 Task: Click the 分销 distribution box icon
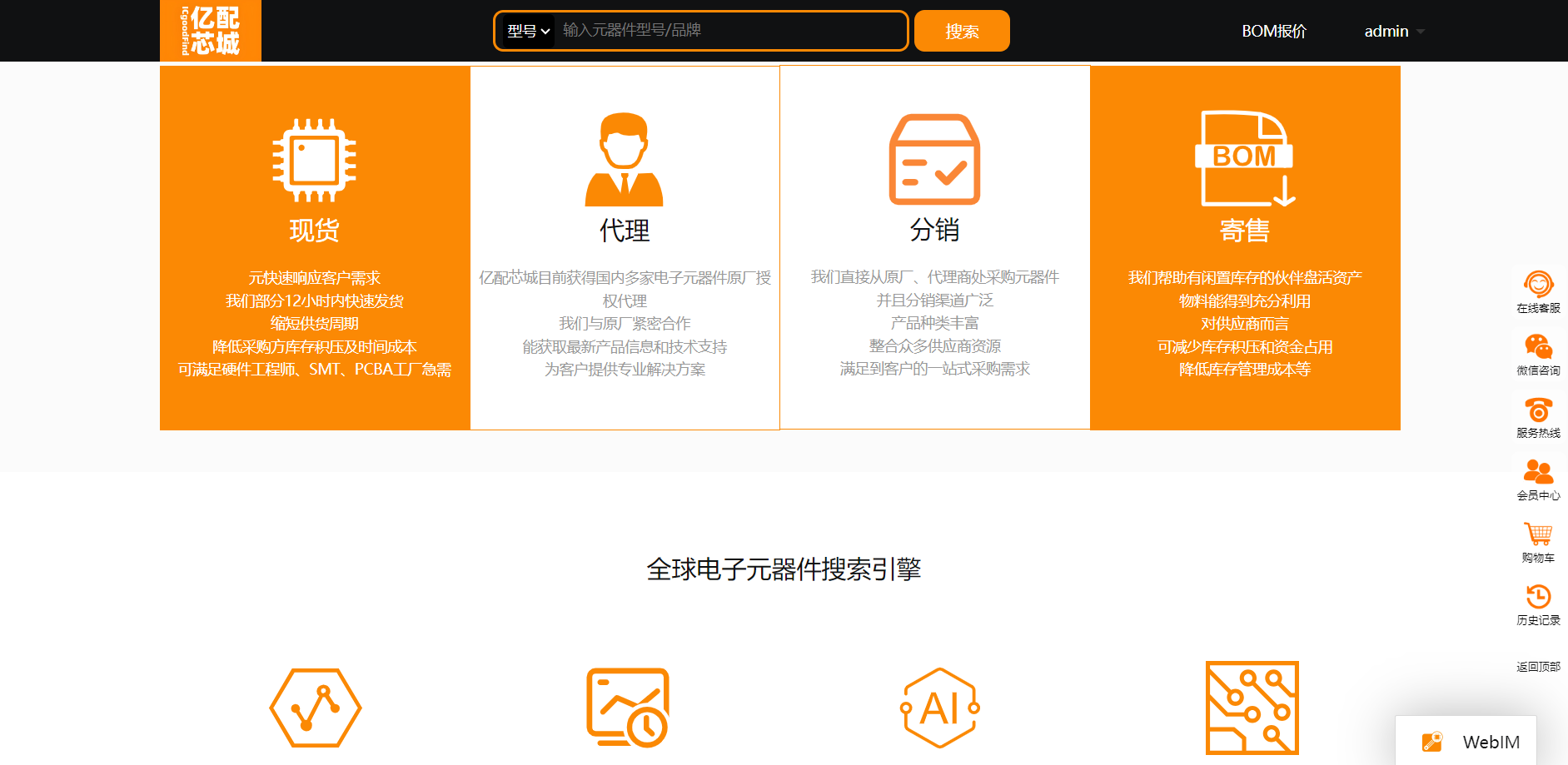[934, 159]
